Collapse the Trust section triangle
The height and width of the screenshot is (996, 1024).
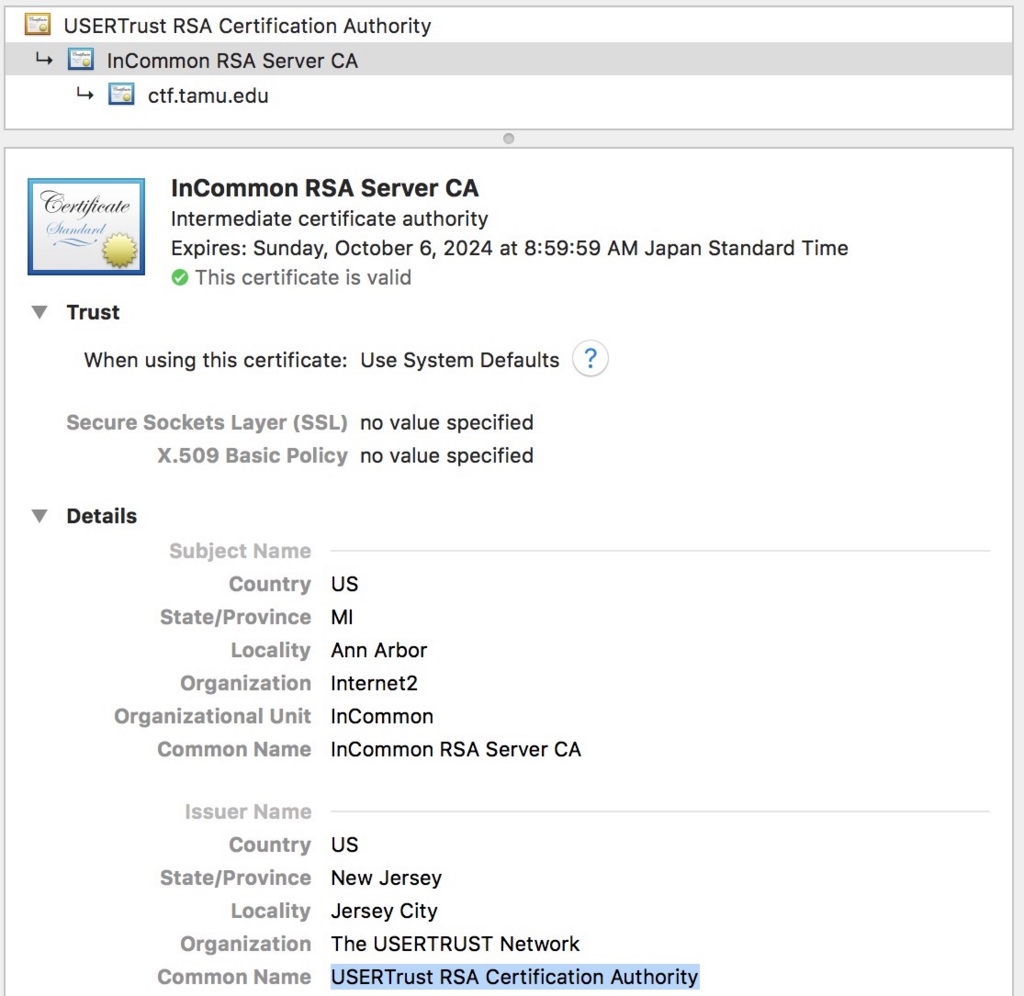pyautogui.click(x=40, y=312)
